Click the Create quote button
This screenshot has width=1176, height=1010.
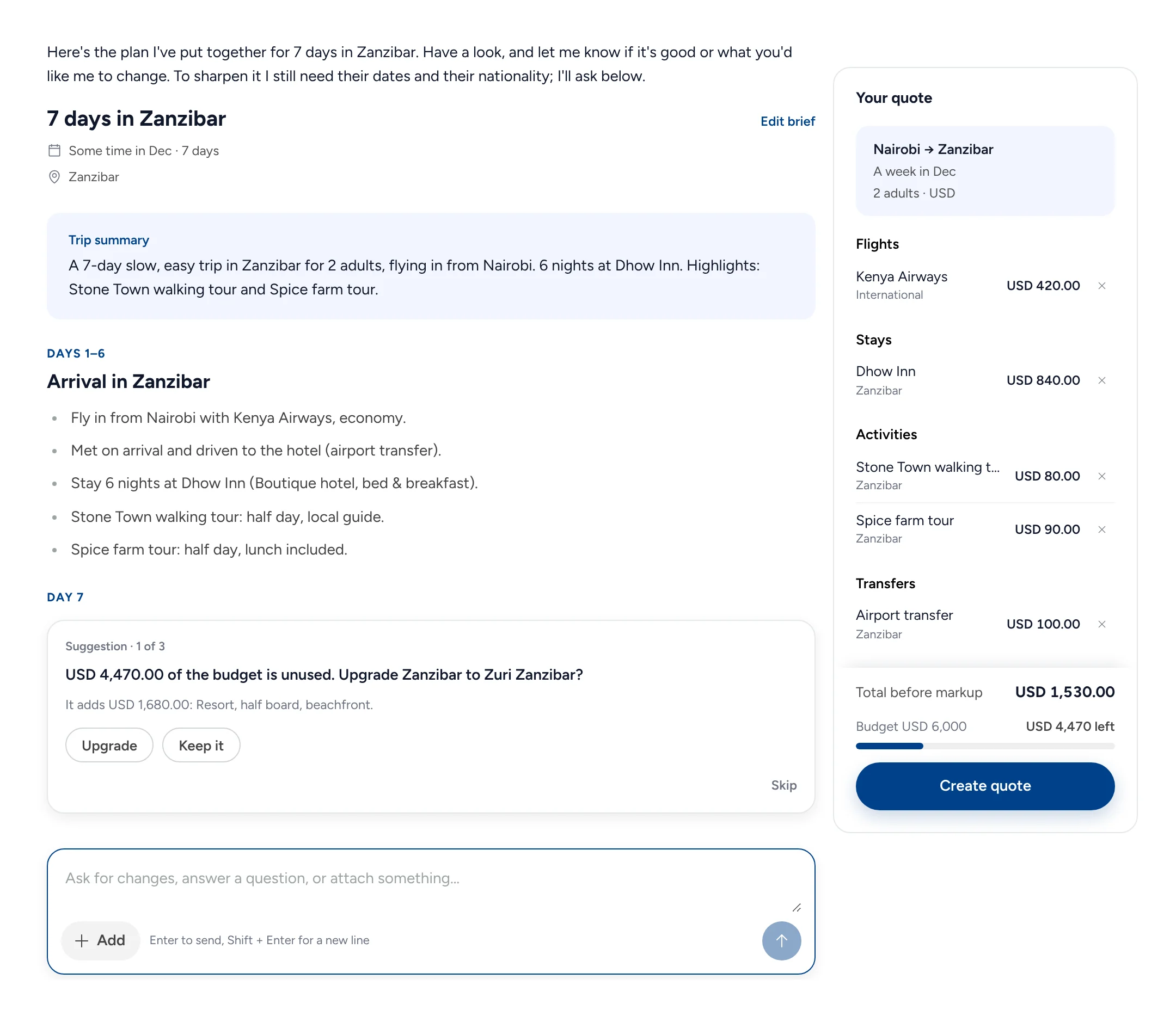click(x=985, y=786)
